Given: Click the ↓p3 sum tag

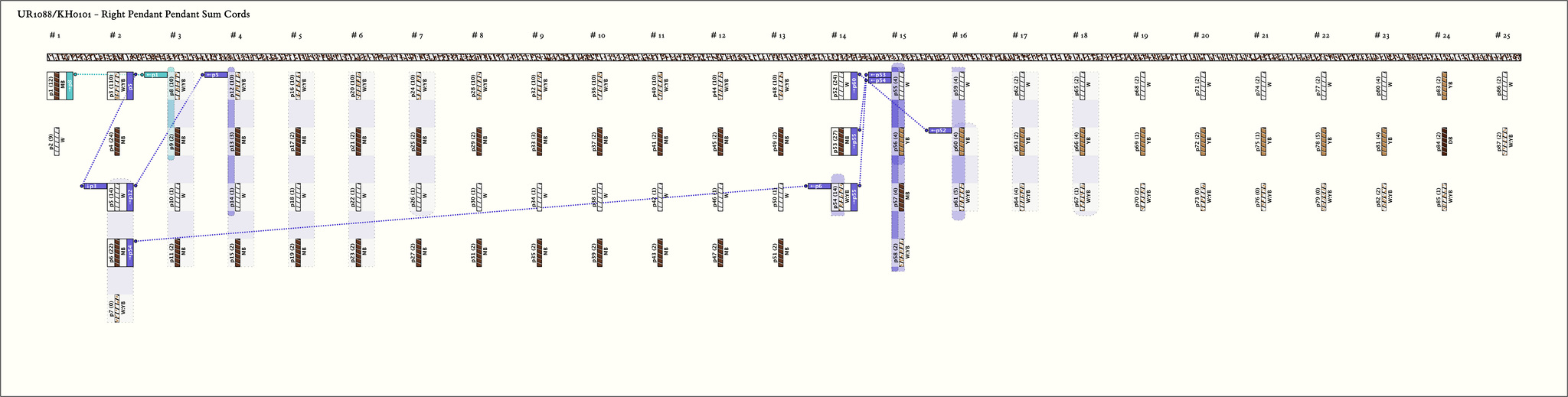Looking at the screenshot, I should coord(95,186).
